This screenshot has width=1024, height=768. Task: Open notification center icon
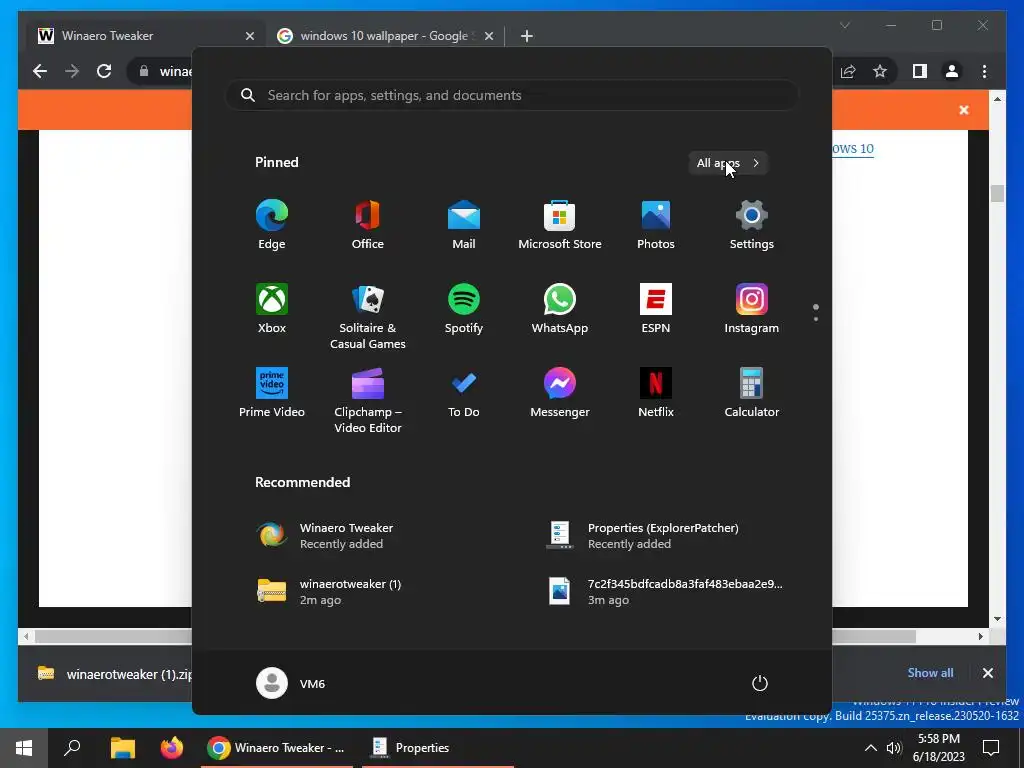tap(991, 748)
